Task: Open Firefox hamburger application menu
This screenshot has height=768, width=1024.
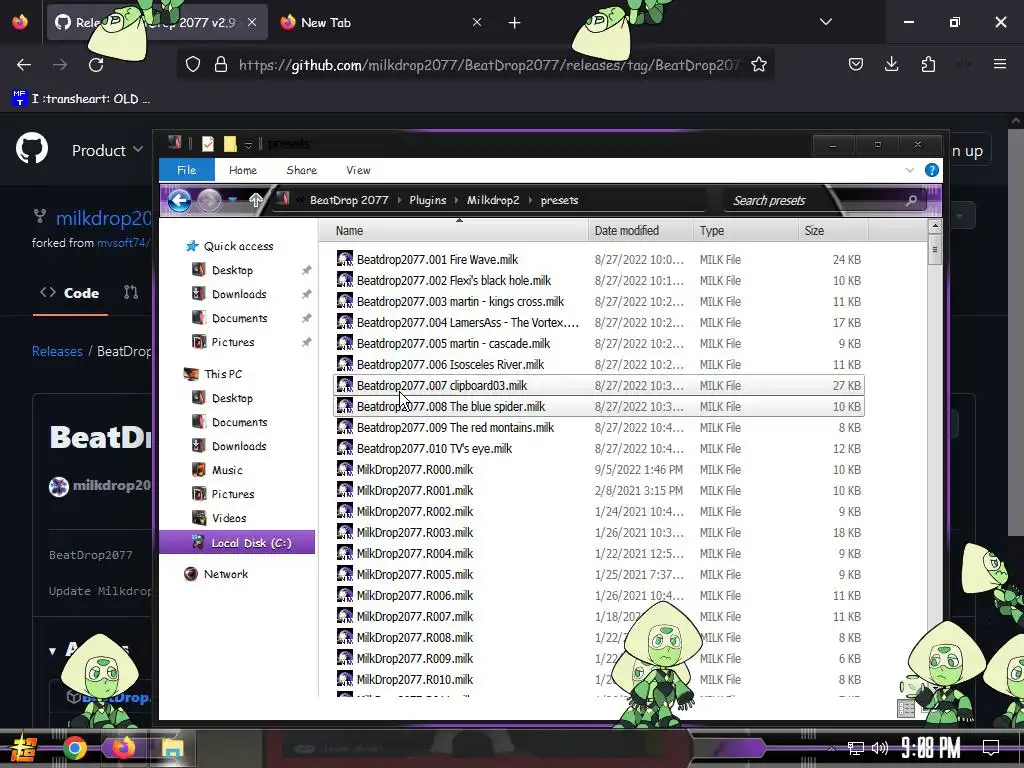Action: [x=999, y=64]
